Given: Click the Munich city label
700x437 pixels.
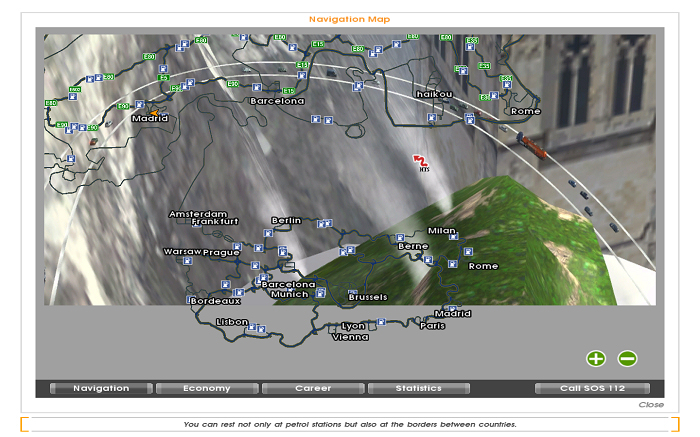Looking at the screenshot, I should click(289, 294).
